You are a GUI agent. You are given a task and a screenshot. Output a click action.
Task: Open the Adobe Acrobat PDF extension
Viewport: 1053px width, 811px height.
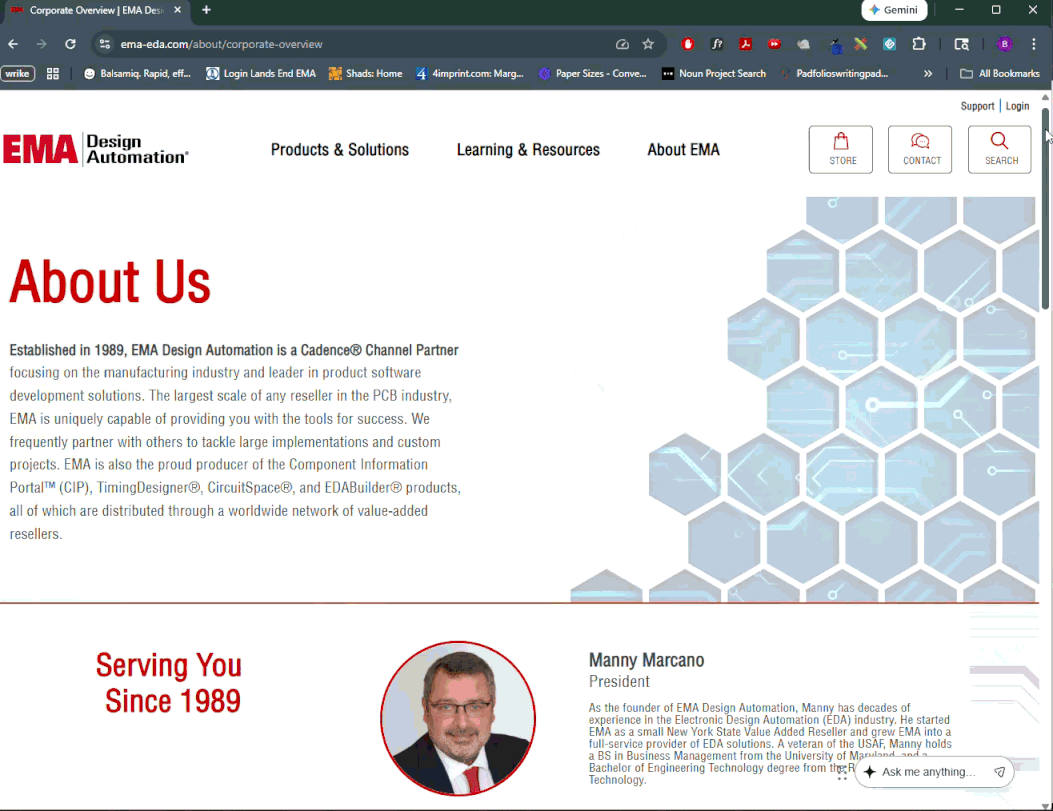[745, 44]
